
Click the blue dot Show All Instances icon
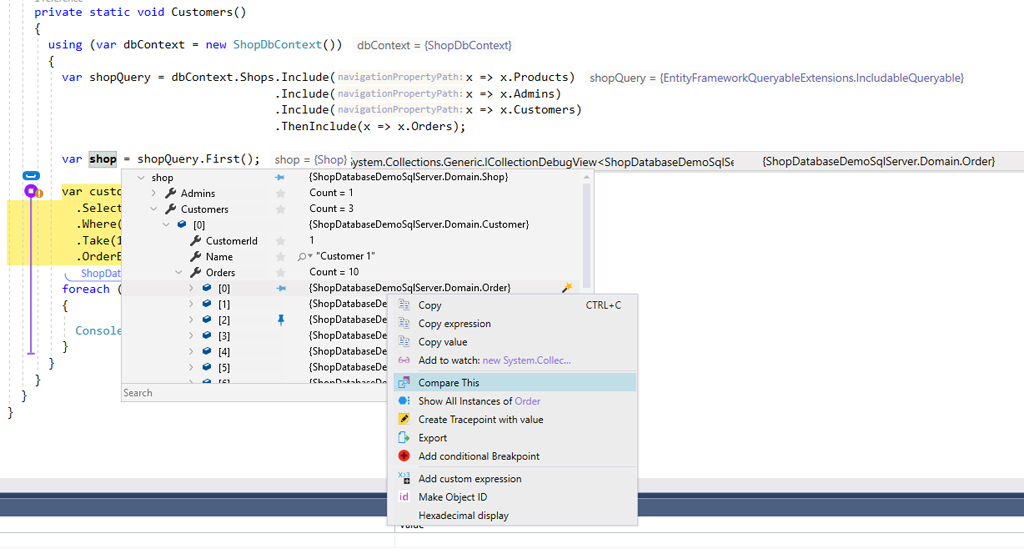click(x=404, y=400)
